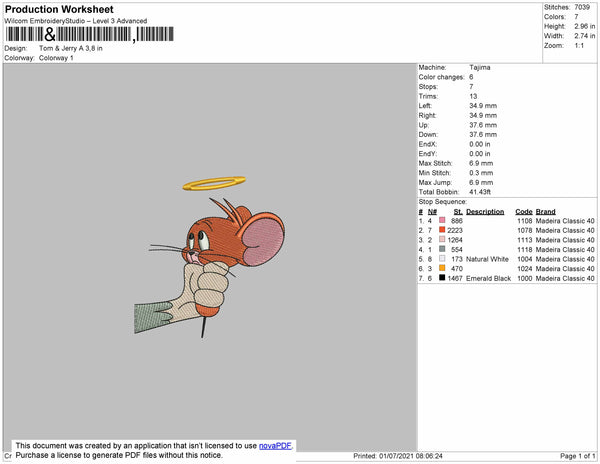Select the Natural White color swatch
The image size is (600, 464).
coord(442,259)
